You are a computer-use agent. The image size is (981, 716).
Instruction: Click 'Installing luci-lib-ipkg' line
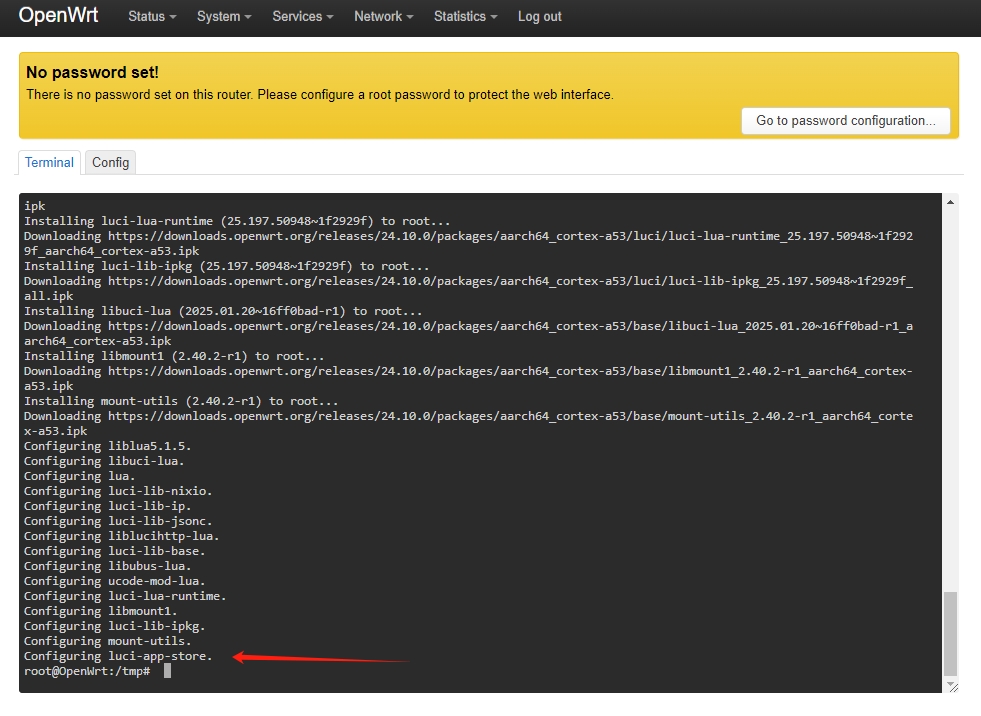pyautogui.click(x=226, y=265)
